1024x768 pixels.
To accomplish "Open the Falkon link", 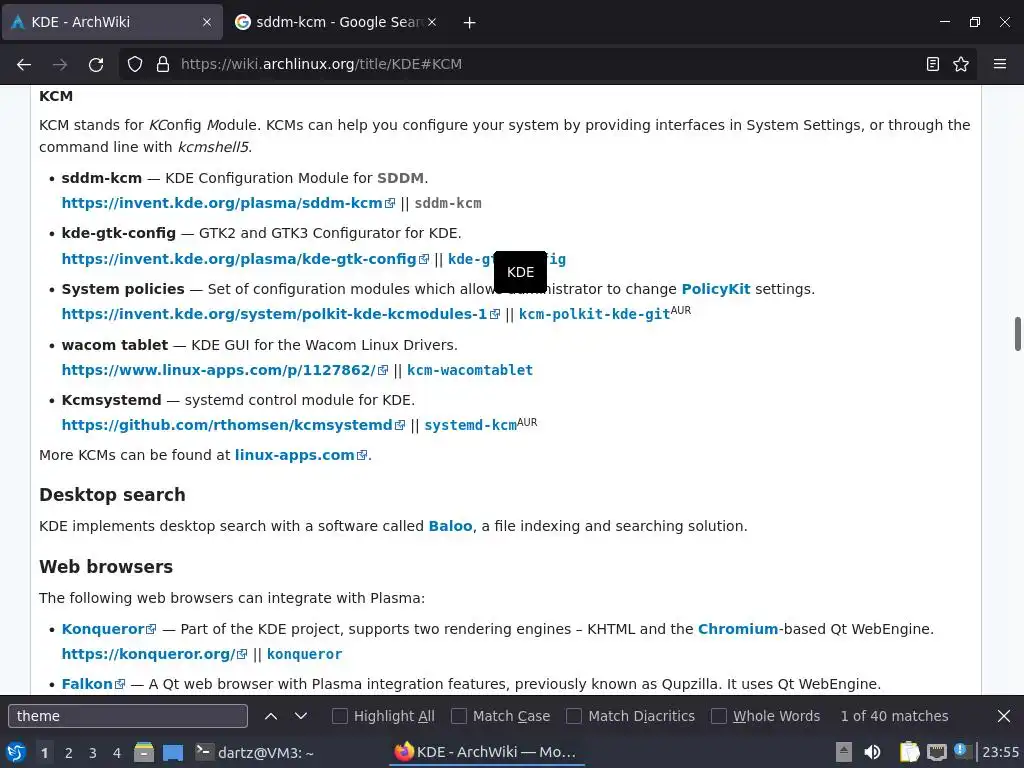I will tap(93, 684).
